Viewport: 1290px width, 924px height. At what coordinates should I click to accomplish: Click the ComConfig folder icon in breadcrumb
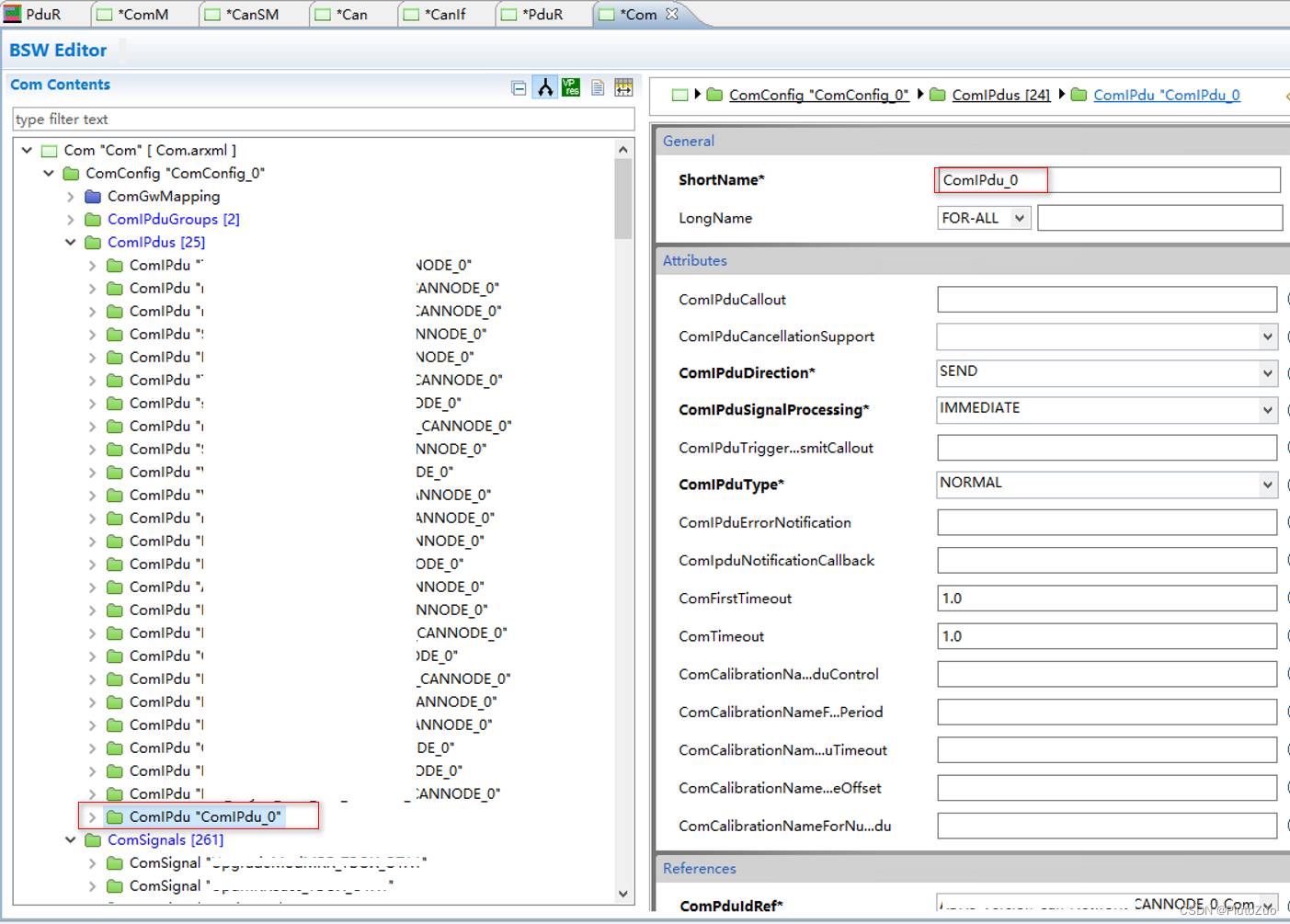[714, 95]
